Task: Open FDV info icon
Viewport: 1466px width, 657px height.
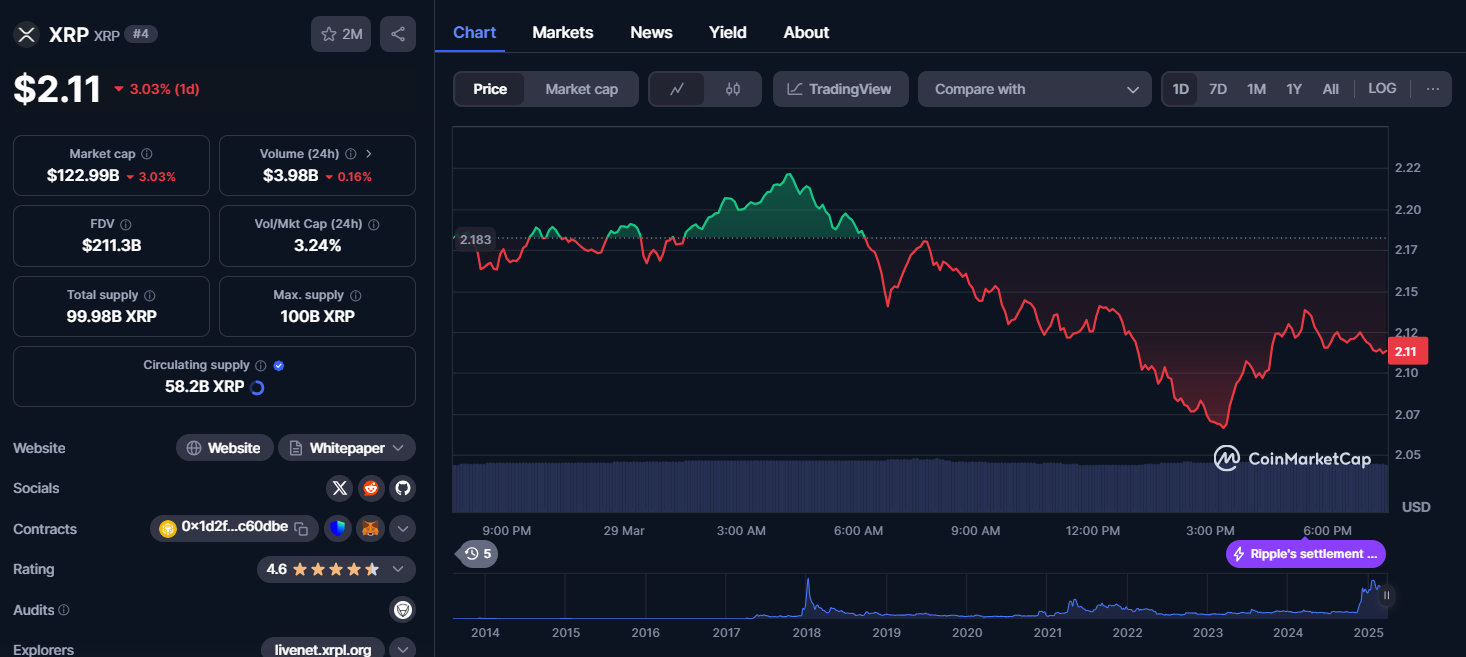Action: 125,225
